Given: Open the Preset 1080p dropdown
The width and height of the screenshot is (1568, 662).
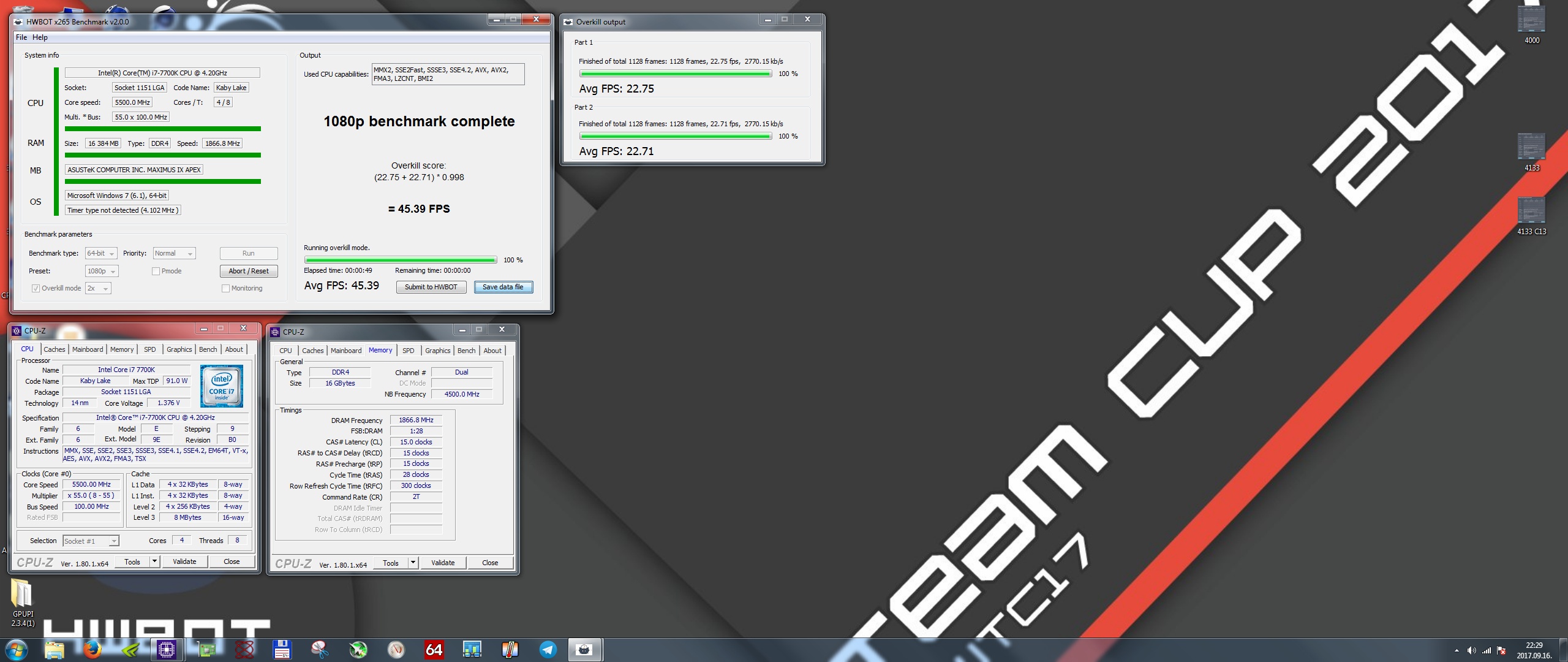Looking at the screenshot, I should 101,271.
